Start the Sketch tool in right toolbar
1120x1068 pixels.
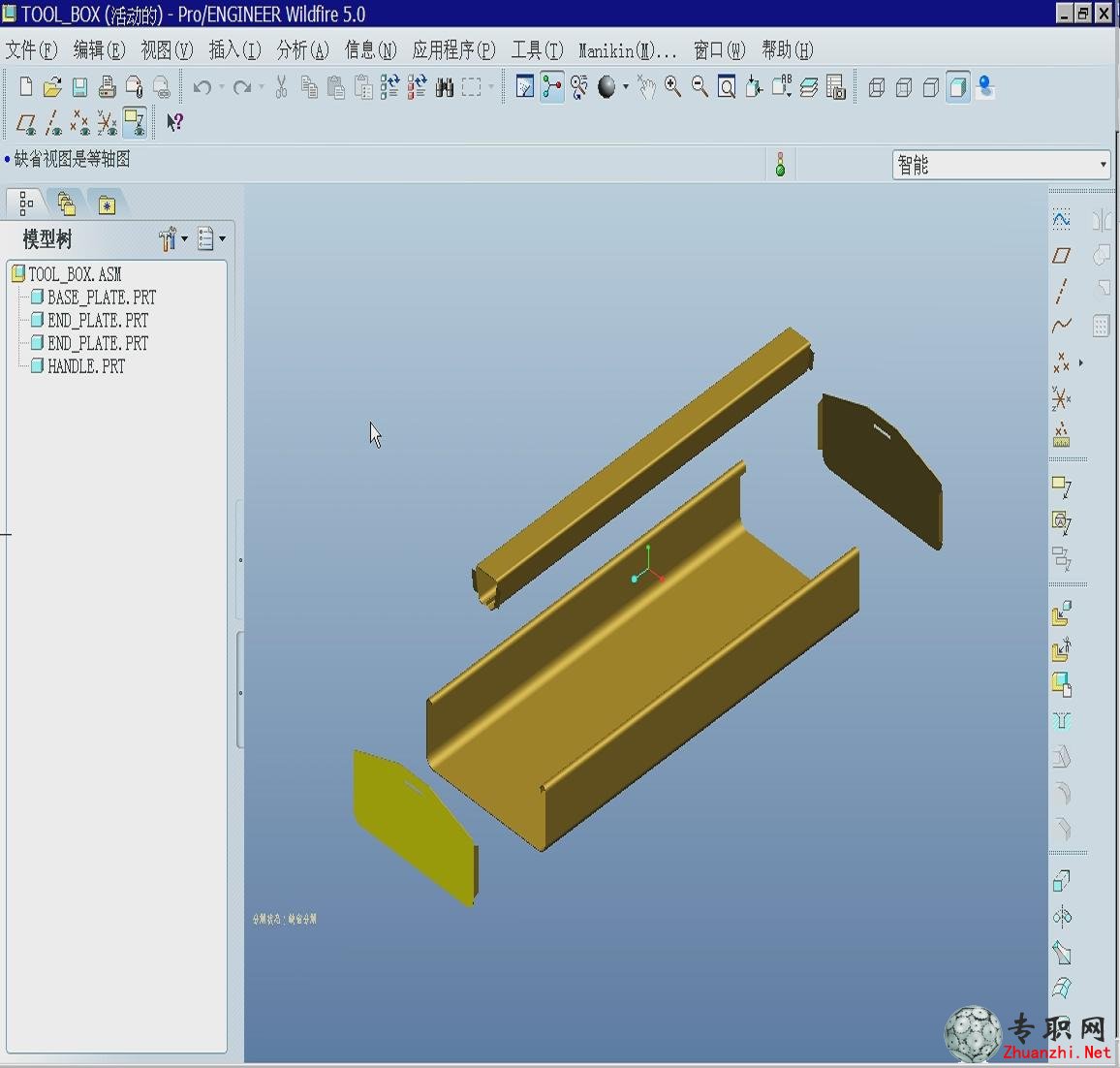(1062, 219)
